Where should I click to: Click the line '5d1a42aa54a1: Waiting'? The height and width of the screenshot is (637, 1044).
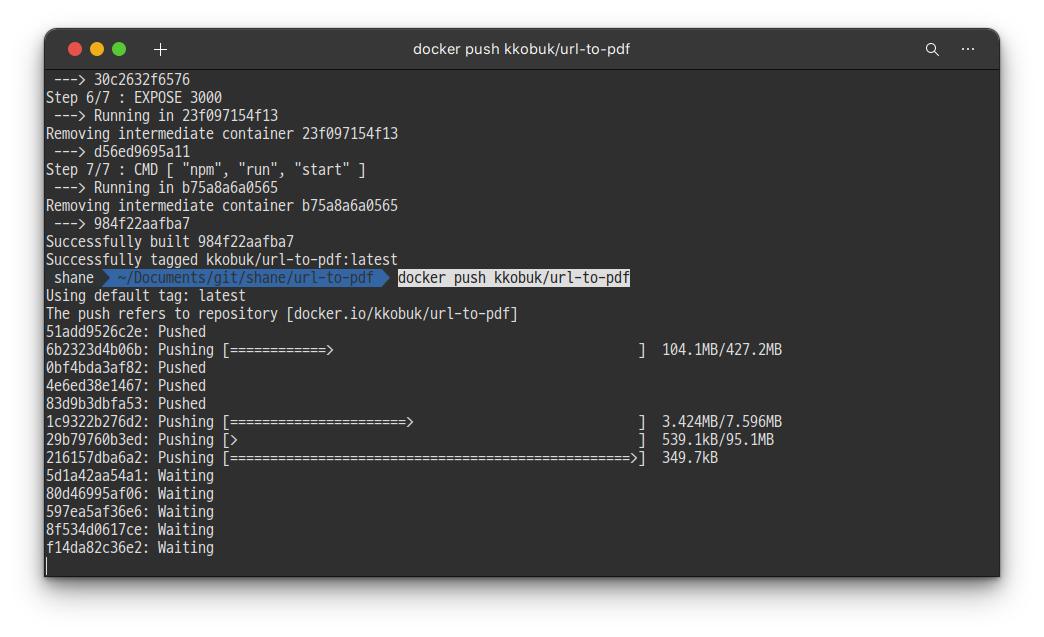point(130,475)
